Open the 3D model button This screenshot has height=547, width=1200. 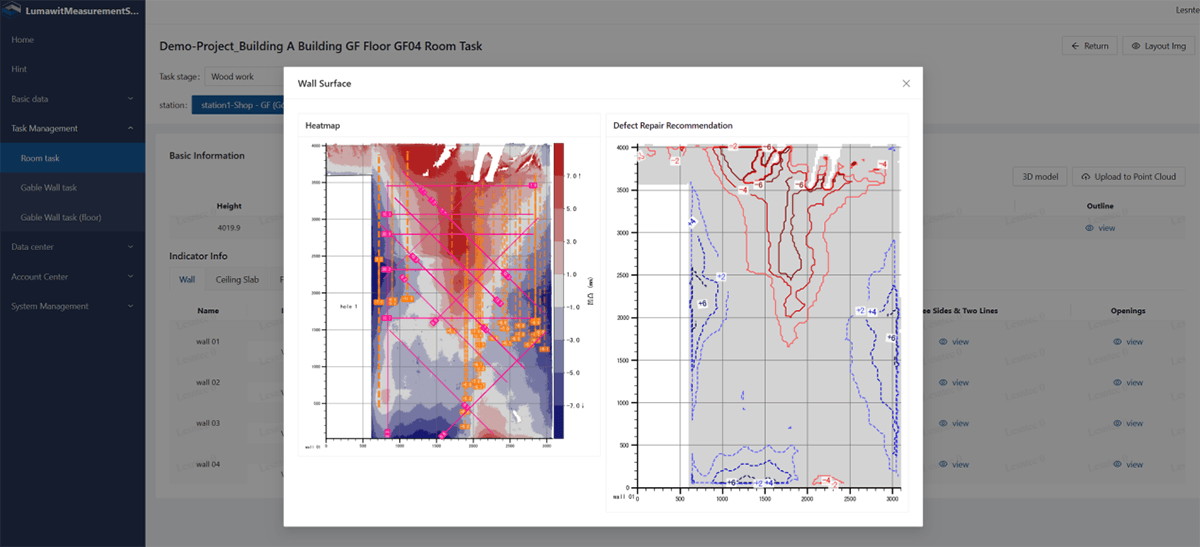tap(1040, 177)
